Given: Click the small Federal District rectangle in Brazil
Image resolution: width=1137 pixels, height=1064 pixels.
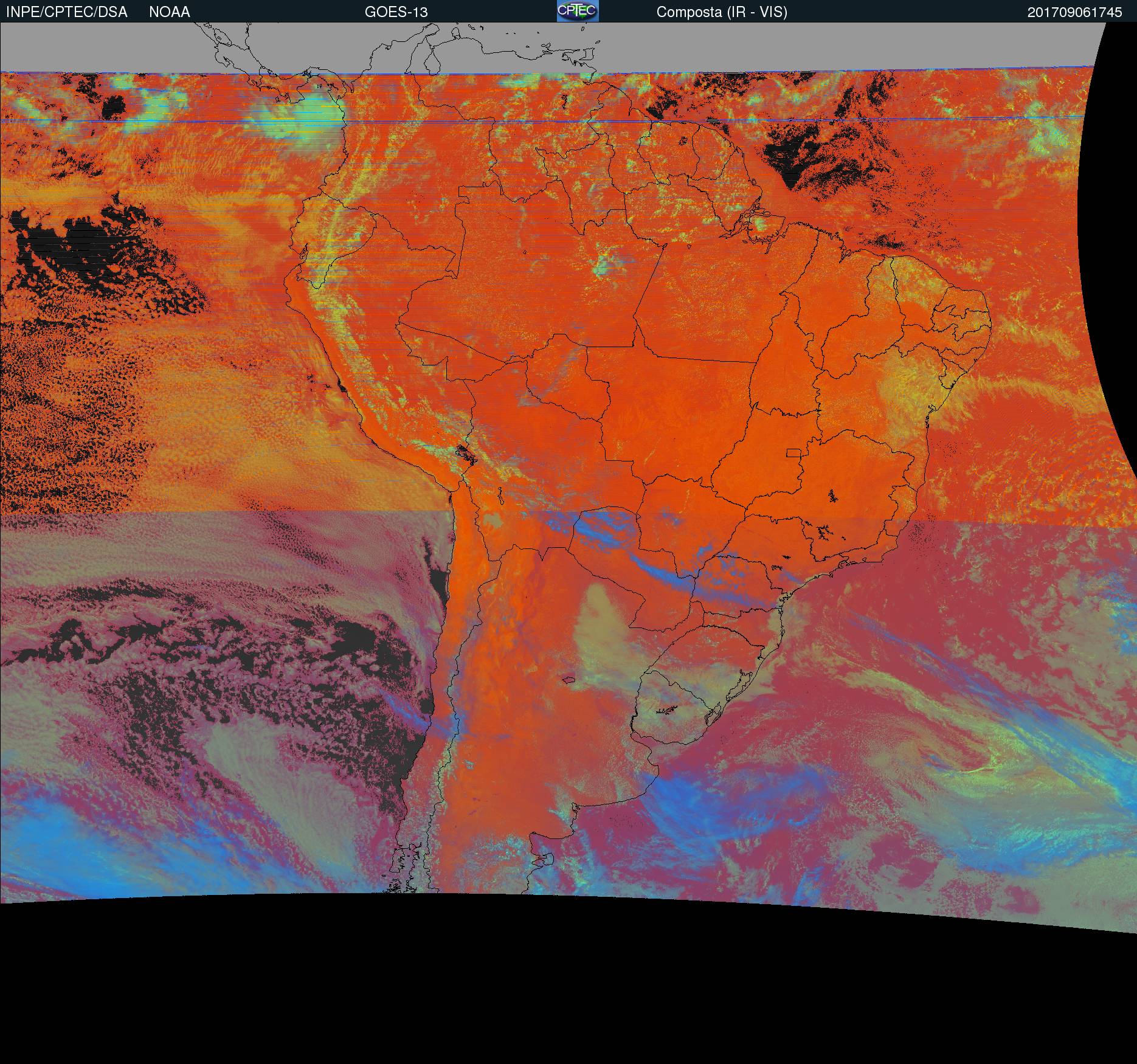Looking at the screenshot, I should pyautogui.click(x=793, y=452).
